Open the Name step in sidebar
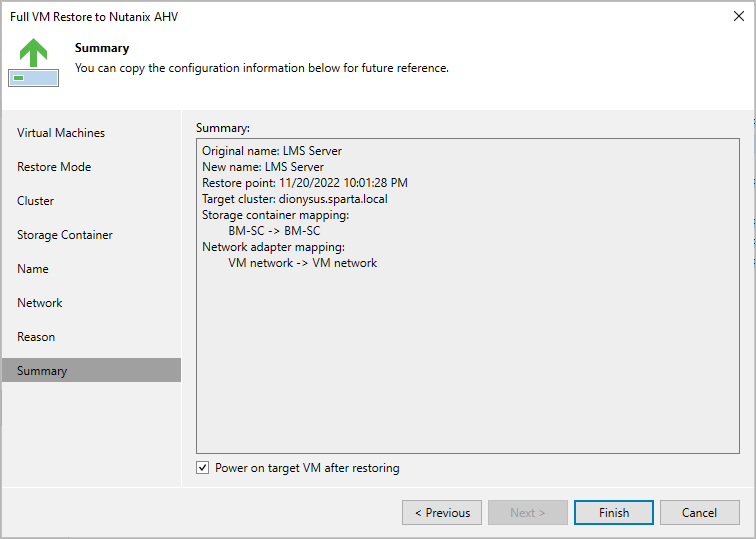Image resolution: width=756 pixels, height=539 pixels. [x=33, y=269]
